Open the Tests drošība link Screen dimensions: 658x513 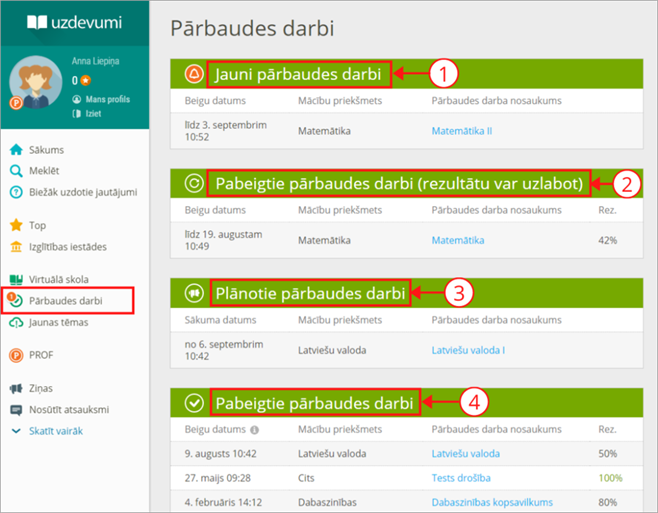pos(463,478)
